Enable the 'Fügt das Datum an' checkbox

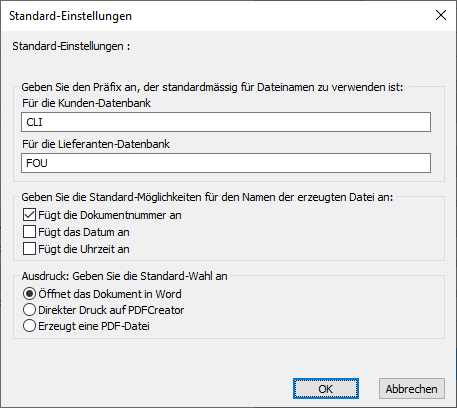(29, 232)
